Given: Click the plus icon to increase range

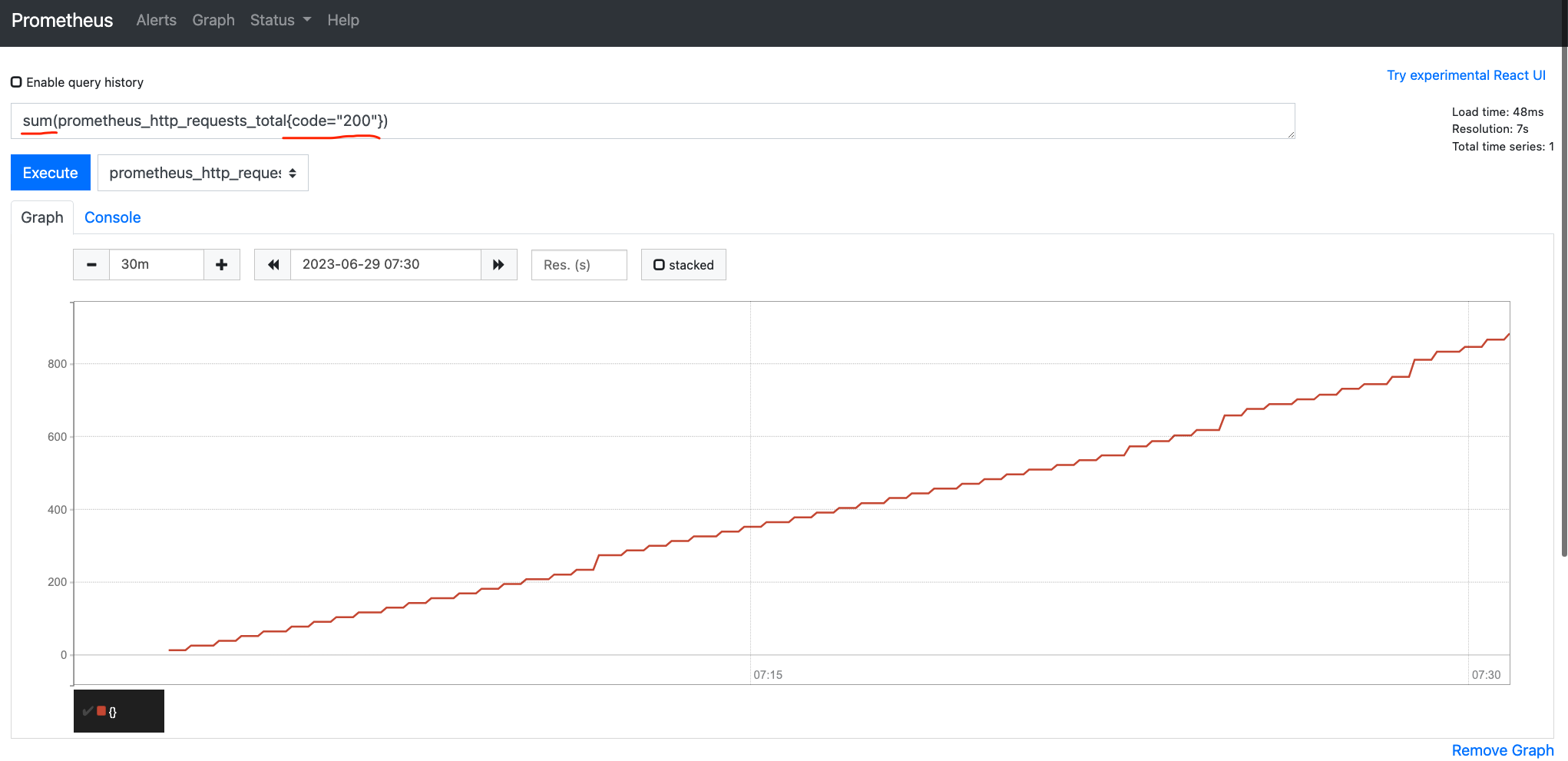Looking at the screenshot, I should point(222,265).
